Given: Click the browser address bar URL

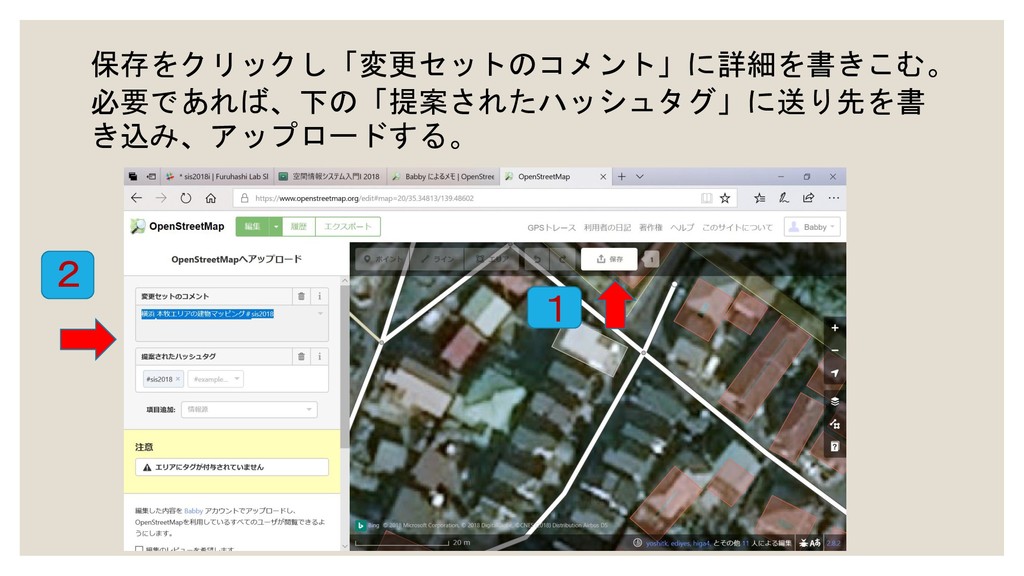Looking at the screenshot, I should point(364,198).
